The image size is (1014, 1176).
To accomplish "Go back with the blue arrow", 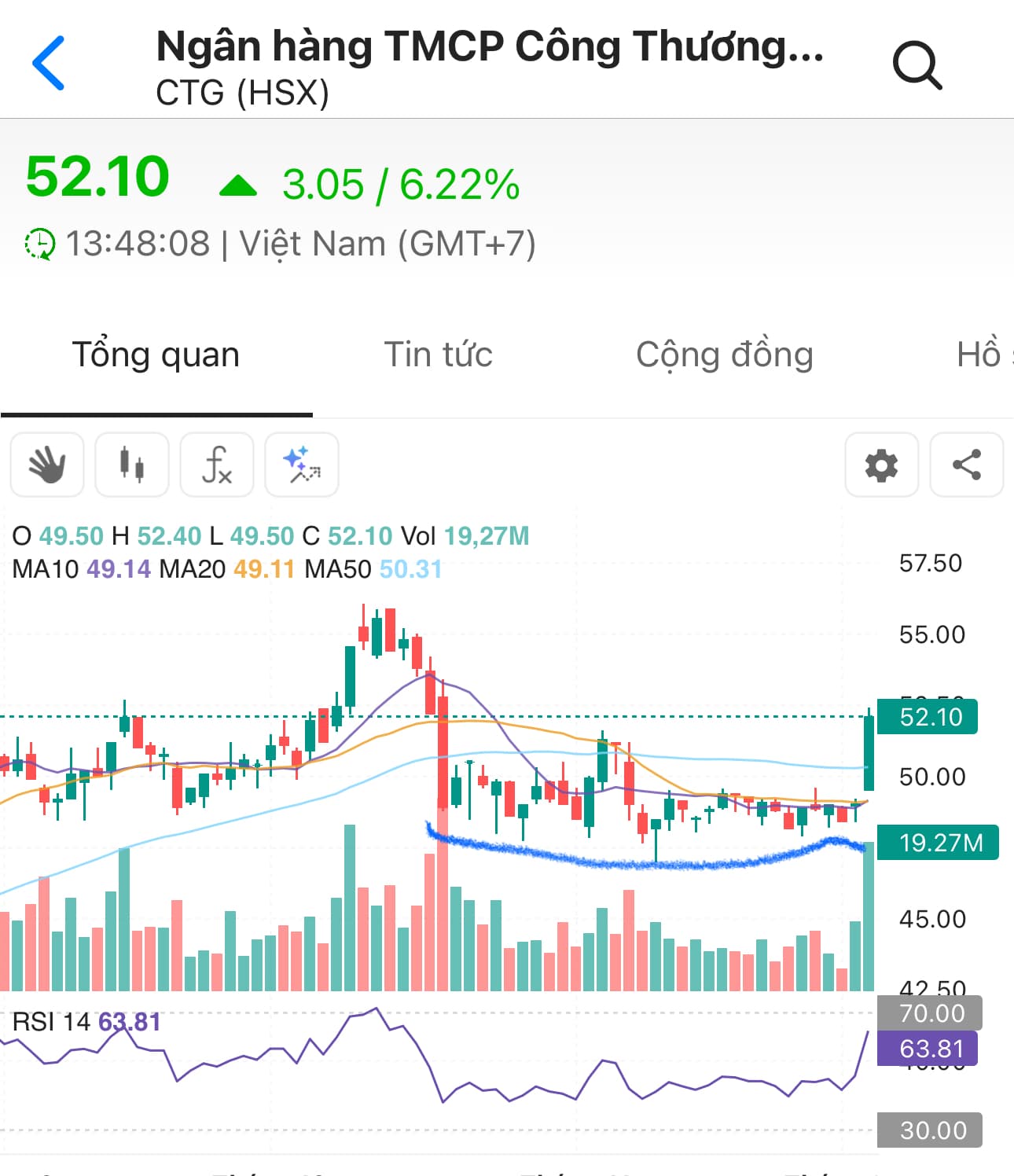I will tap(49, 63).
